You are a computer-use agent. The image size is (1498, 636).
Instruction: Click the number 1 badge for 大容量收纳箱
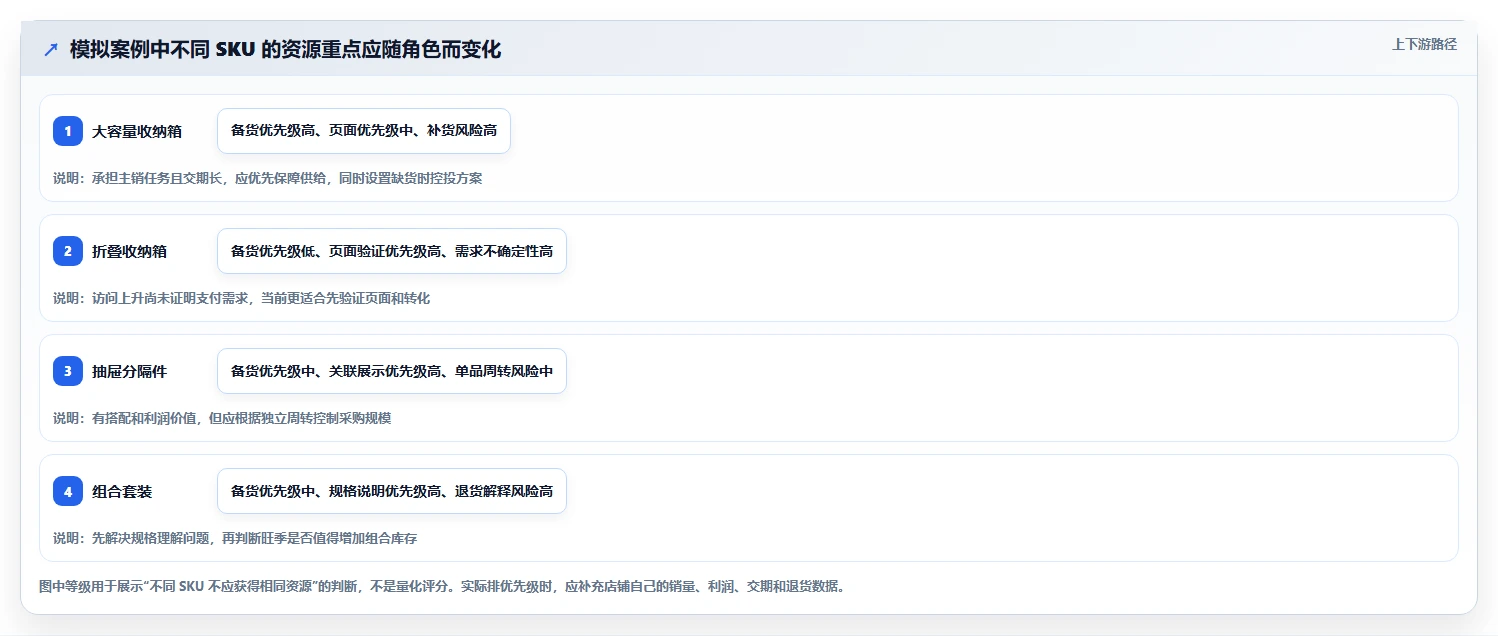click(68, 131)
